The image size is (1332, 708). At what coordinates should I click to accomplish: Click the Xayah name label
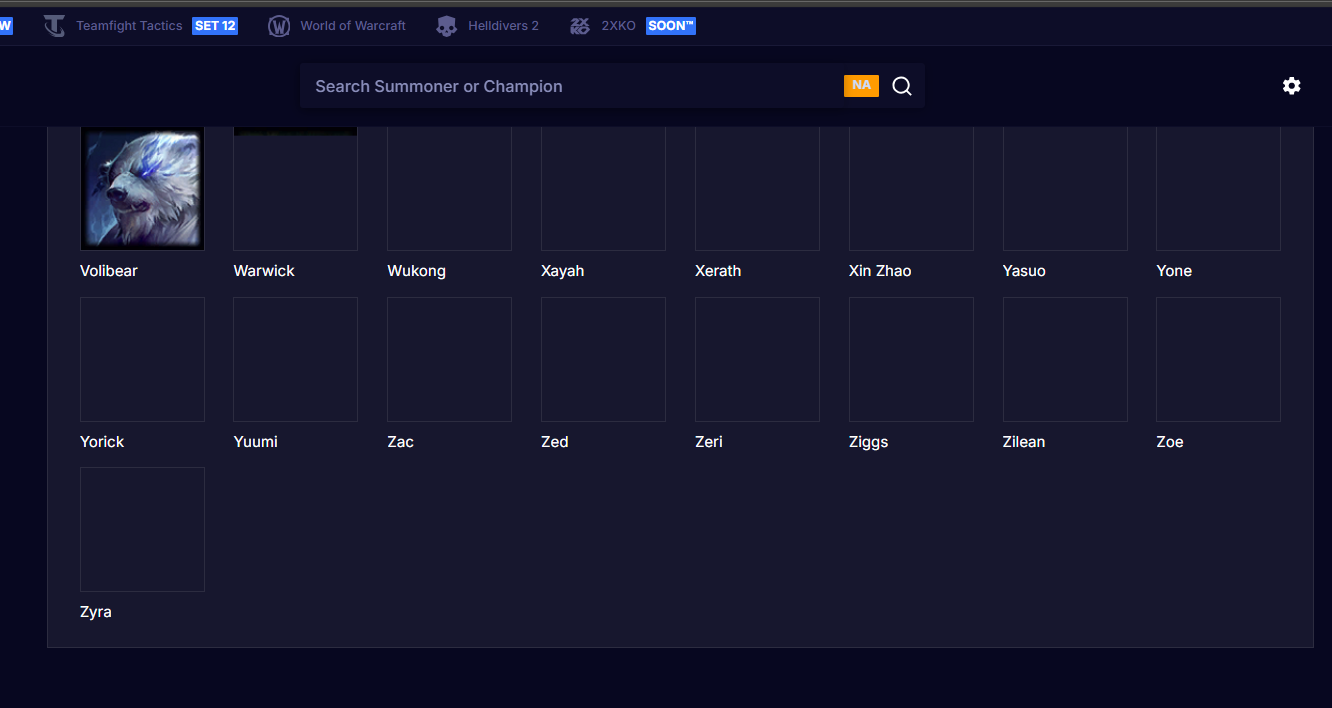coord(562,271)
